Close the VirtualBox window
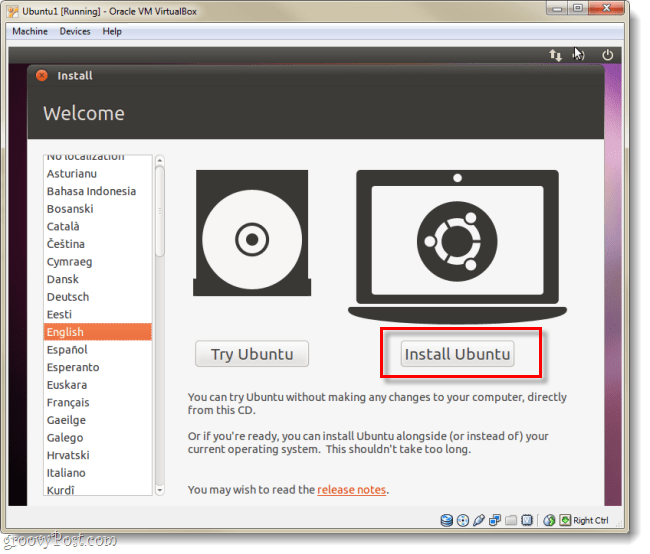Image resolution: width=650 pixels, height=554 pixels. point(606,8)
